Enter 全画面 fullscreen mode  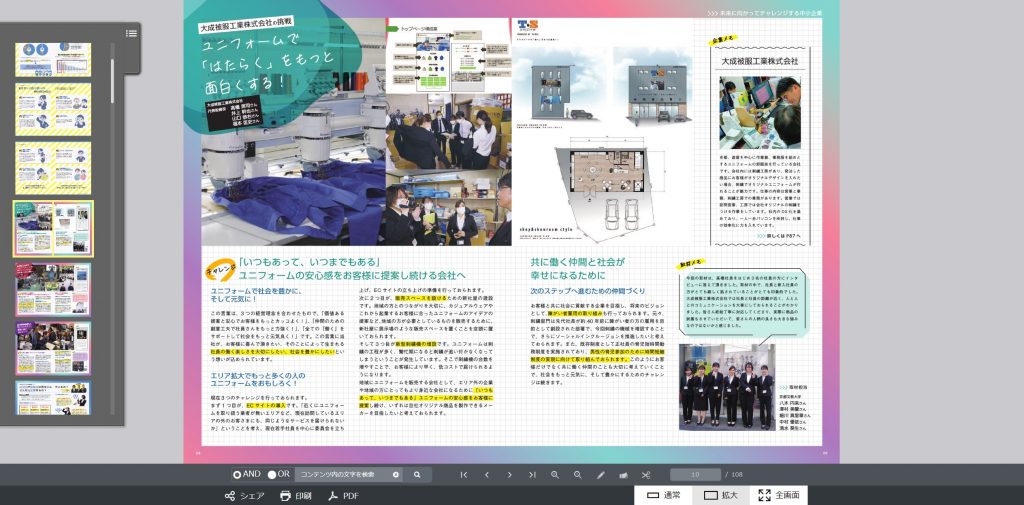click(779, 495)
